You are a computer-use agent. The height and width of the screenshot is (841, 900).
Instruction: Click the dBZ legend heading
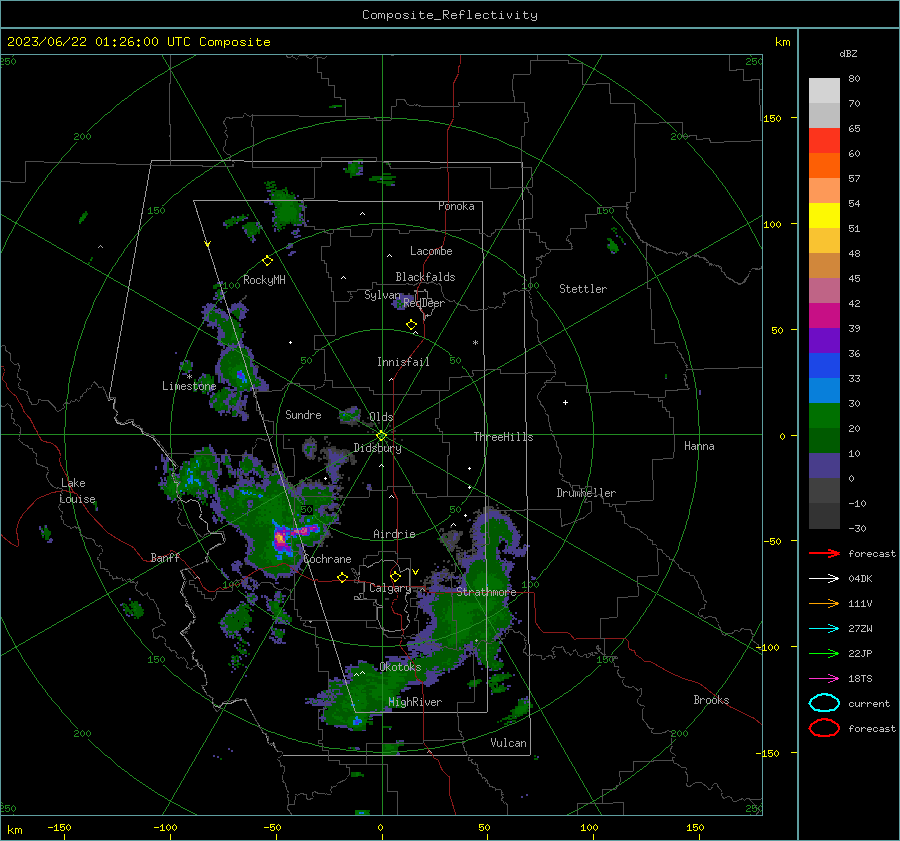(848, 53)
